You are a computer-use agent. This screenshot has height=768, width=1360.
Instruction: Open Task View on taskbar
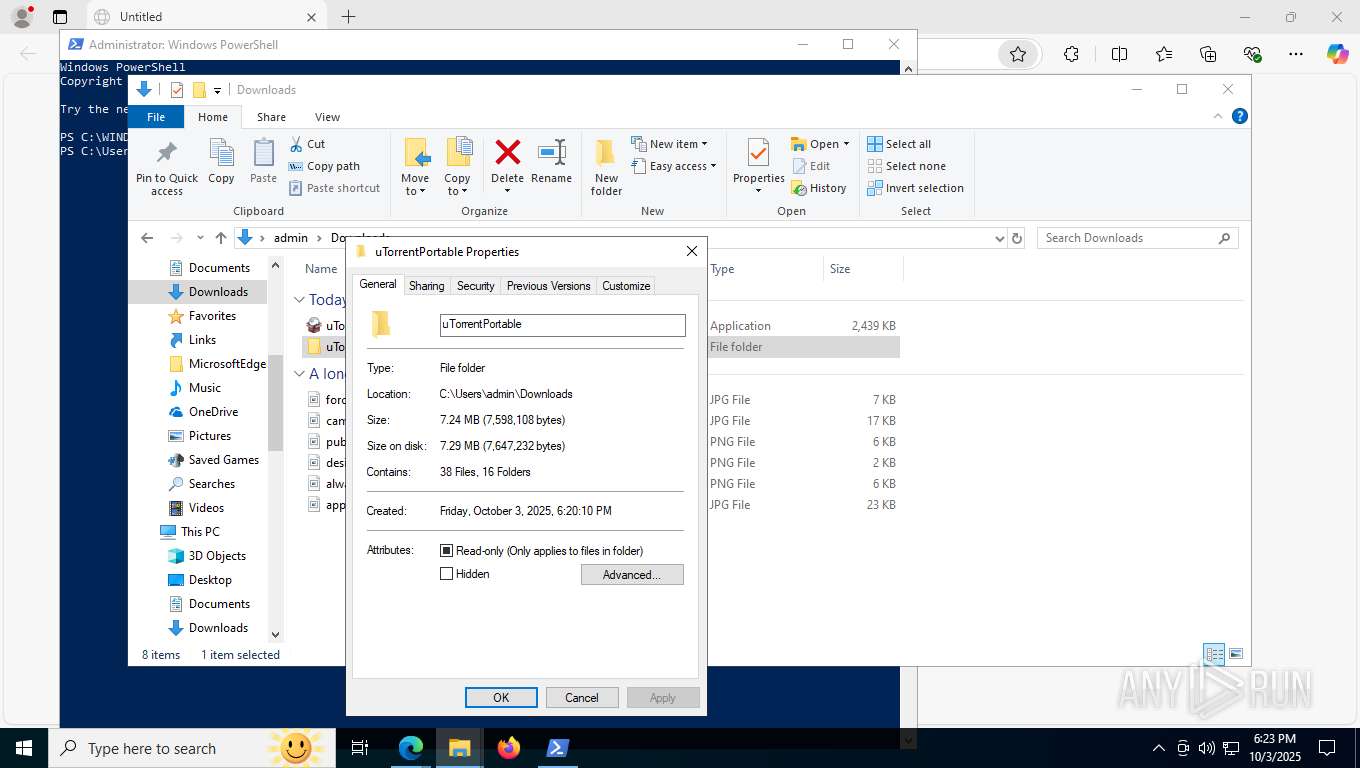pyautogui.click(x=360, y=748)
